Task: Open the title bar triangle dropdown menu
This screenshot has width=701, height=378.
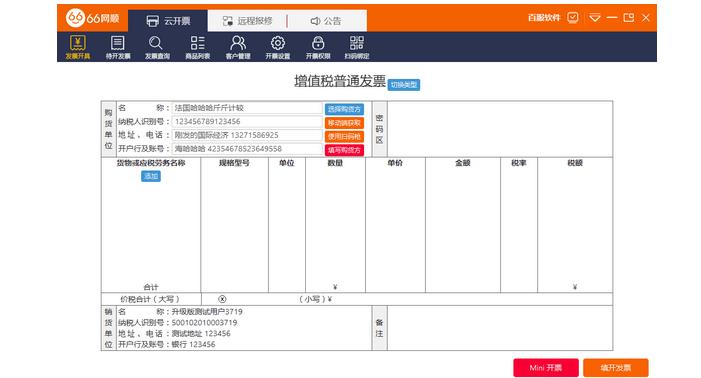Action: (x=595, y=17)
